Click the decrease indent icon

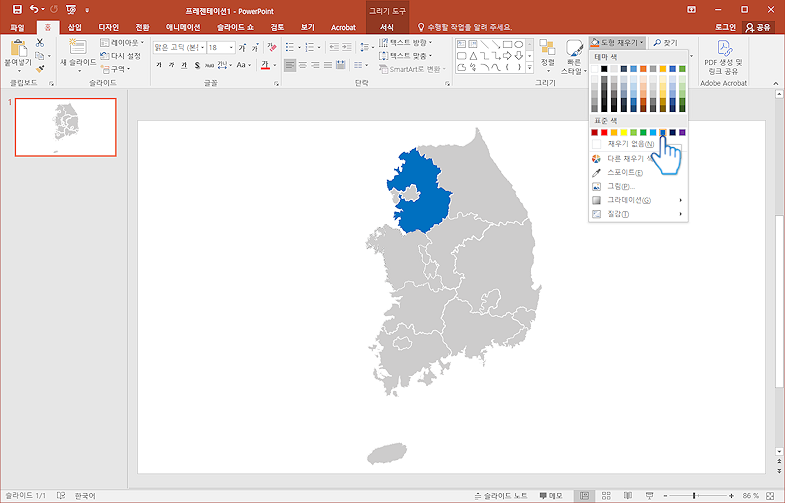coord(334,48)
